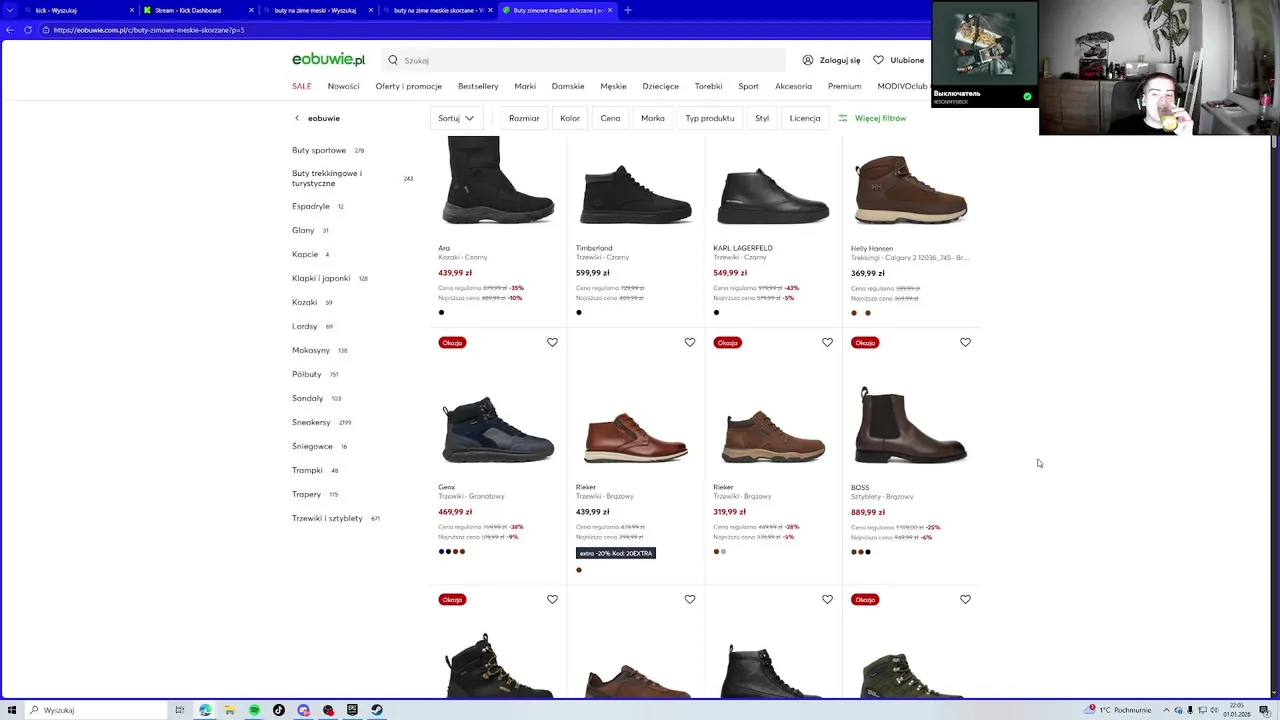Select first color dot under Helly Hansen Trekkingi
1280x720 pixels.
point(854,313)
